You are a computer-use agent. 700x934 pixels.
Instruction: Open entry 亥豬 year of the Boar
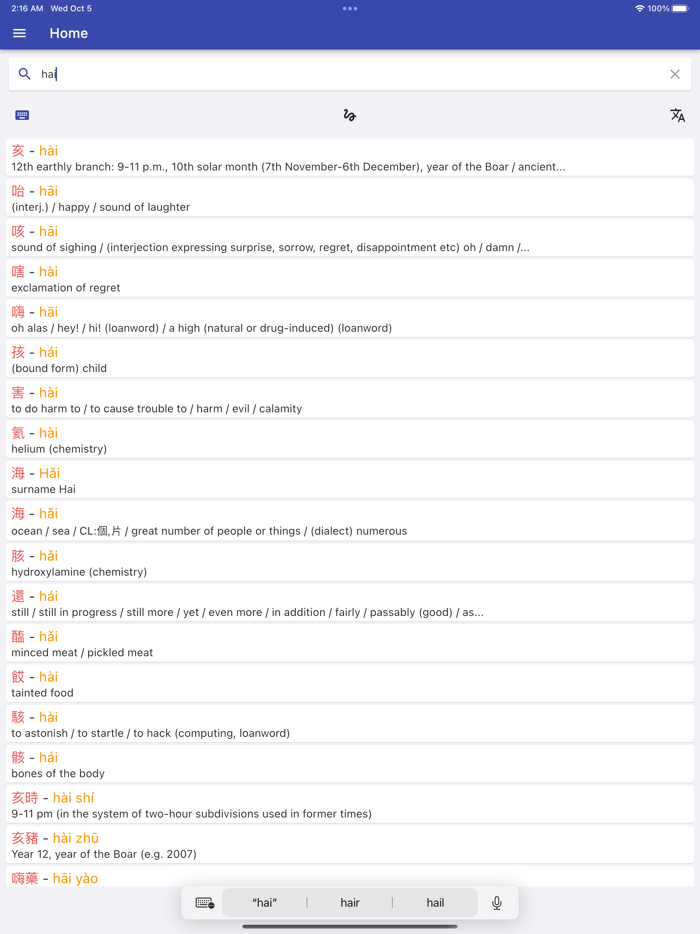[350, 846]
